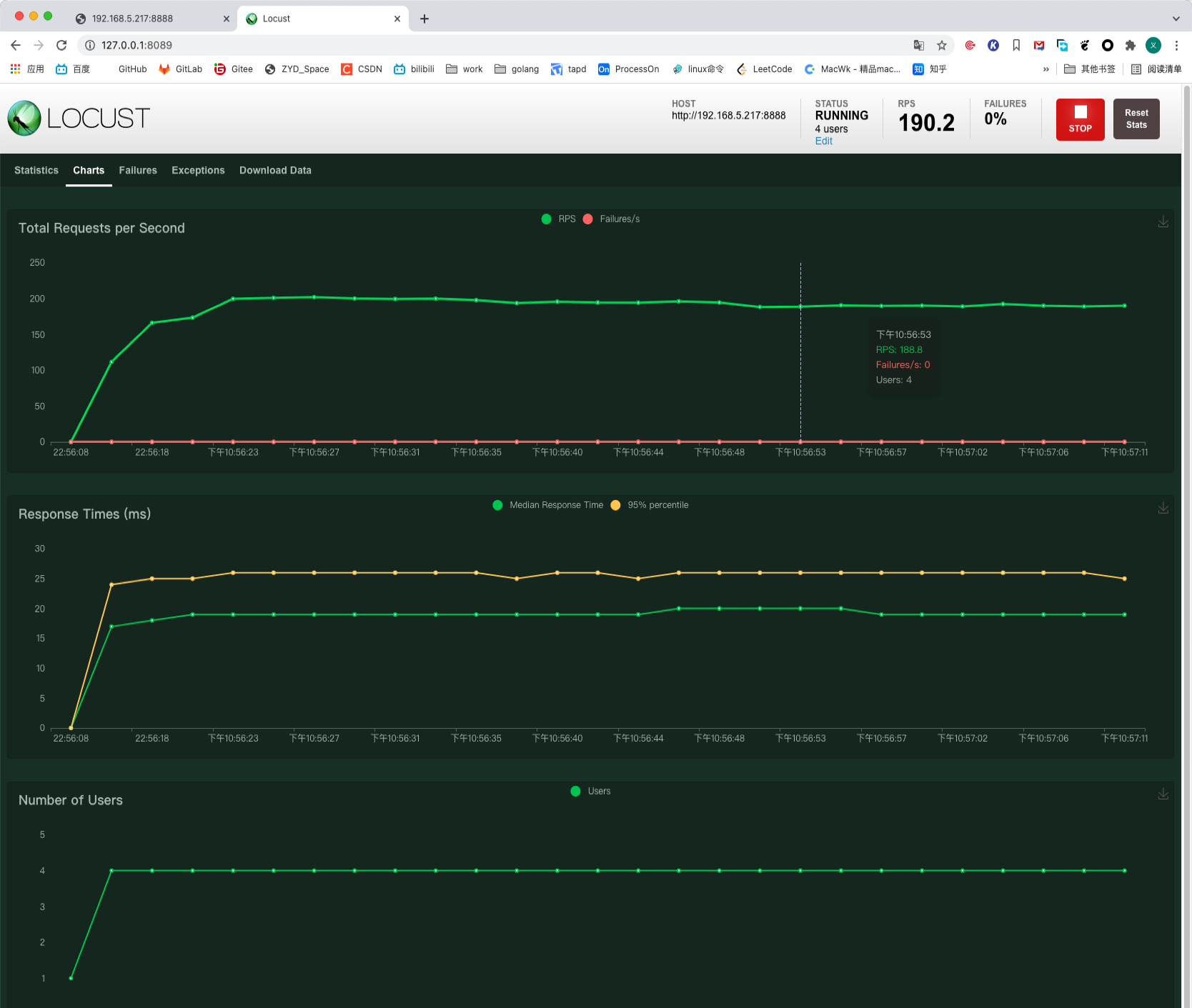Image resolution: width=1192 pixels, height=1008 pixels.
Task: Open the Failures tab
Action: pyautogui.click(x=138, y=170)
